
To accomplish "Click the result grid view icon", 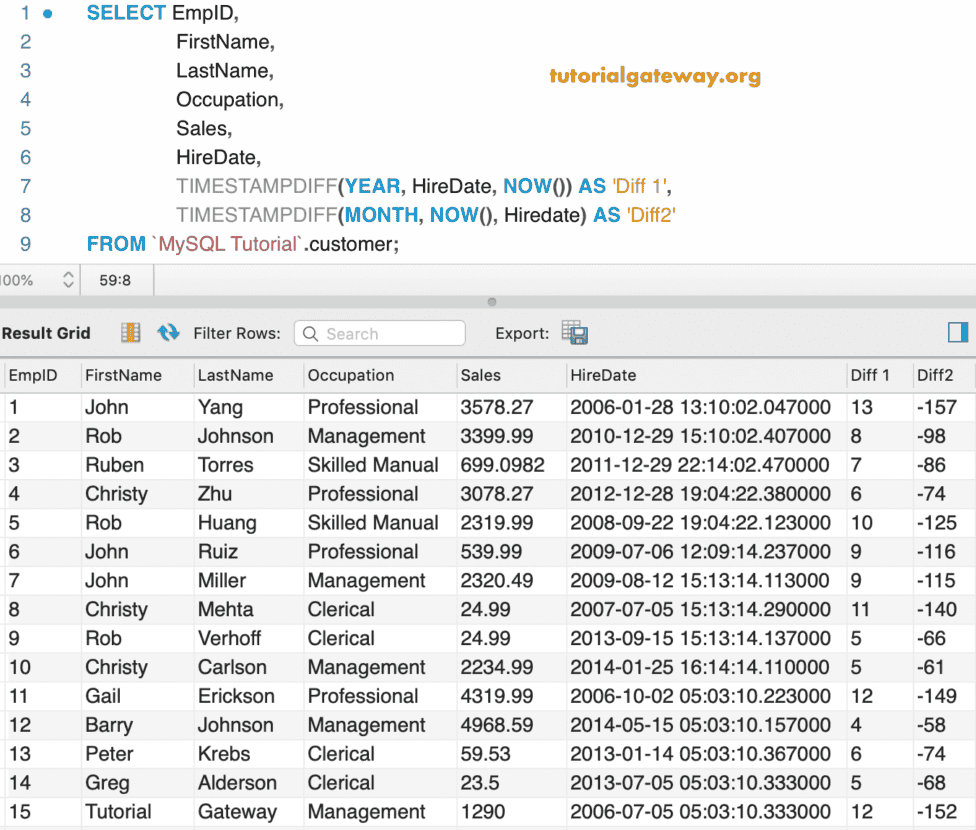I will 130,333.
